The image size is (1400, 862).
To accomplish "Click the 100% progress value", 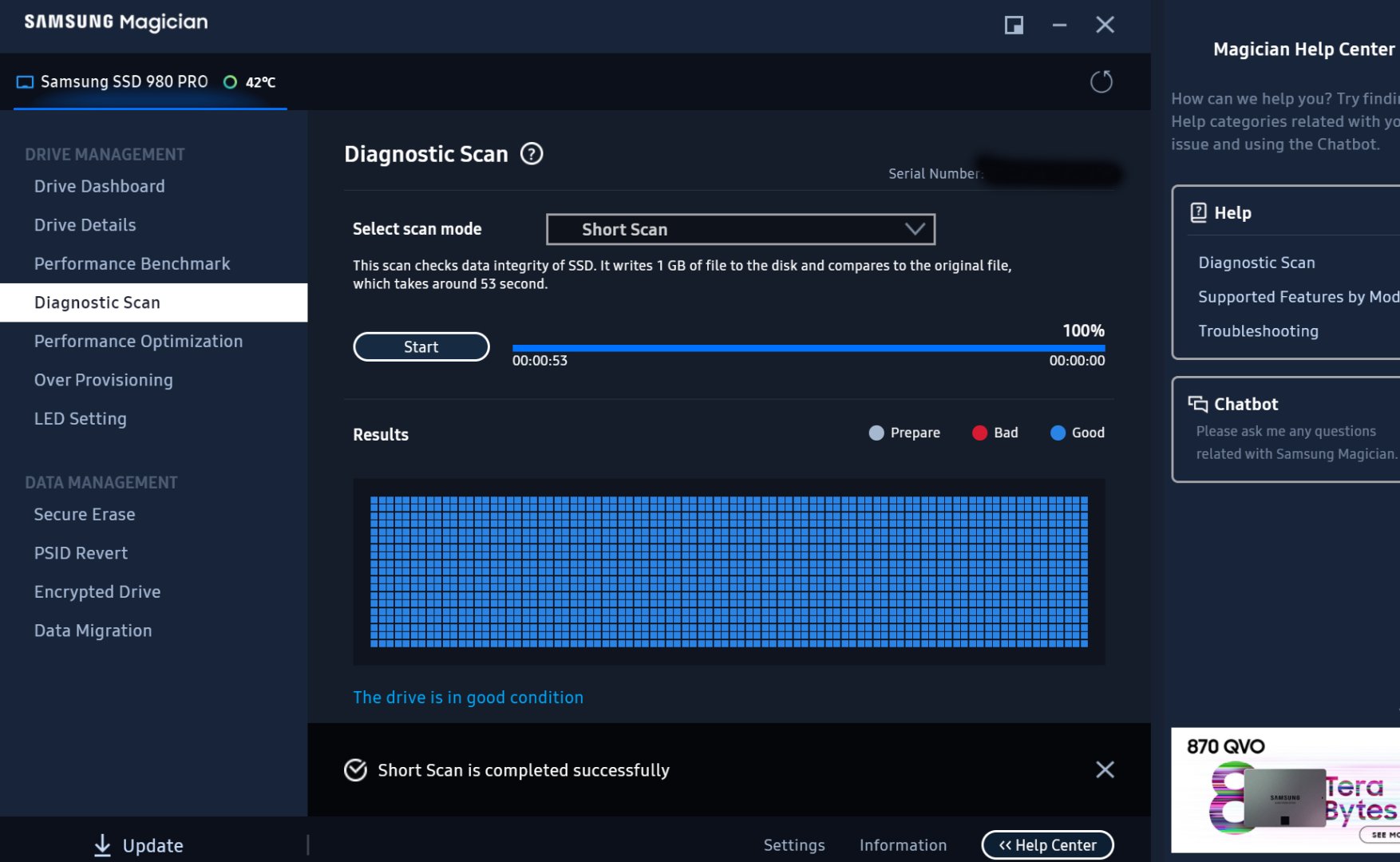I will tap(1083, 330).
